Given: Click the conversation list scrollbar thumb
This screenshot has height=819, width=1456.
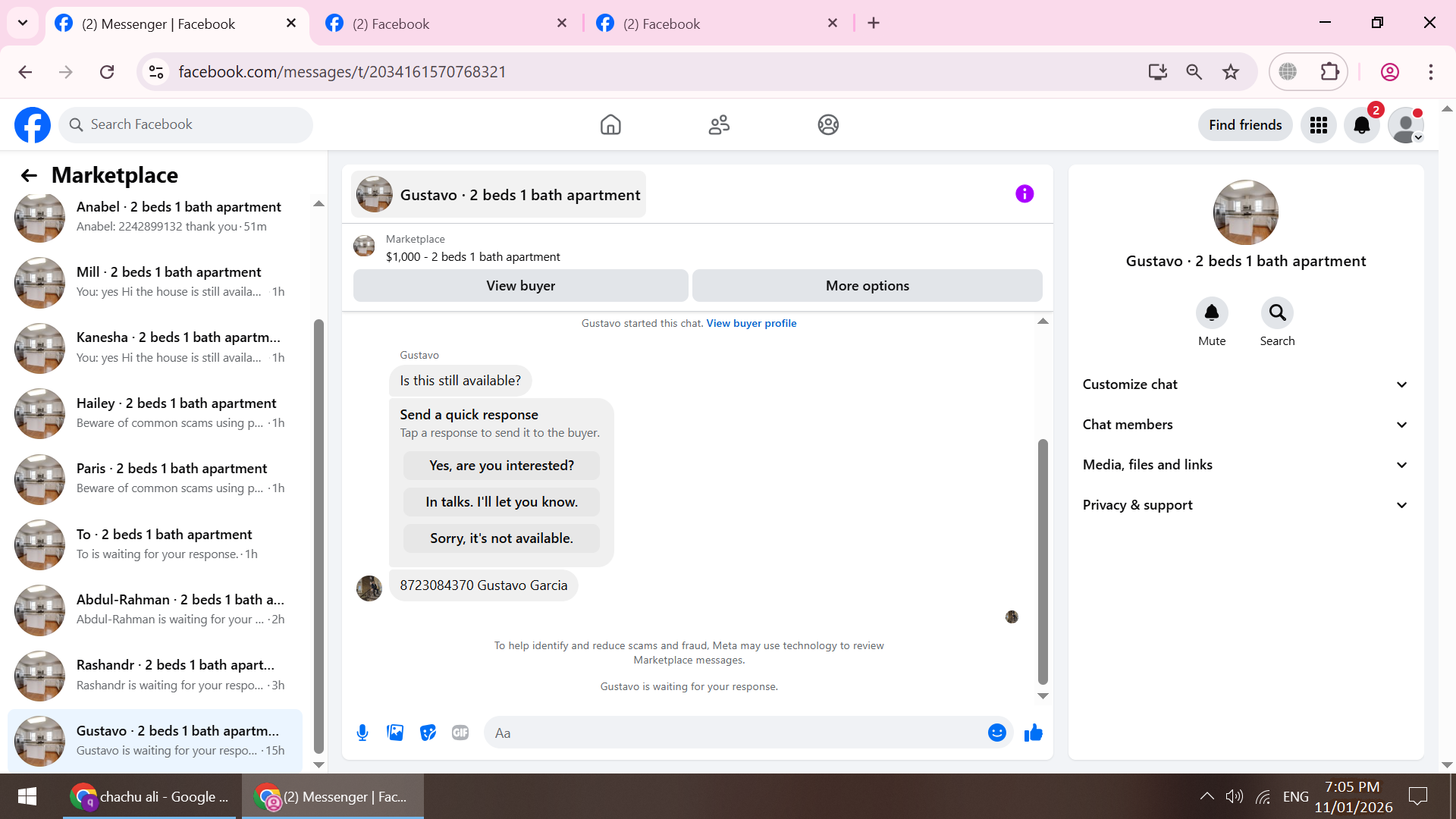Looking at the screenshot, I should (318, 535).
